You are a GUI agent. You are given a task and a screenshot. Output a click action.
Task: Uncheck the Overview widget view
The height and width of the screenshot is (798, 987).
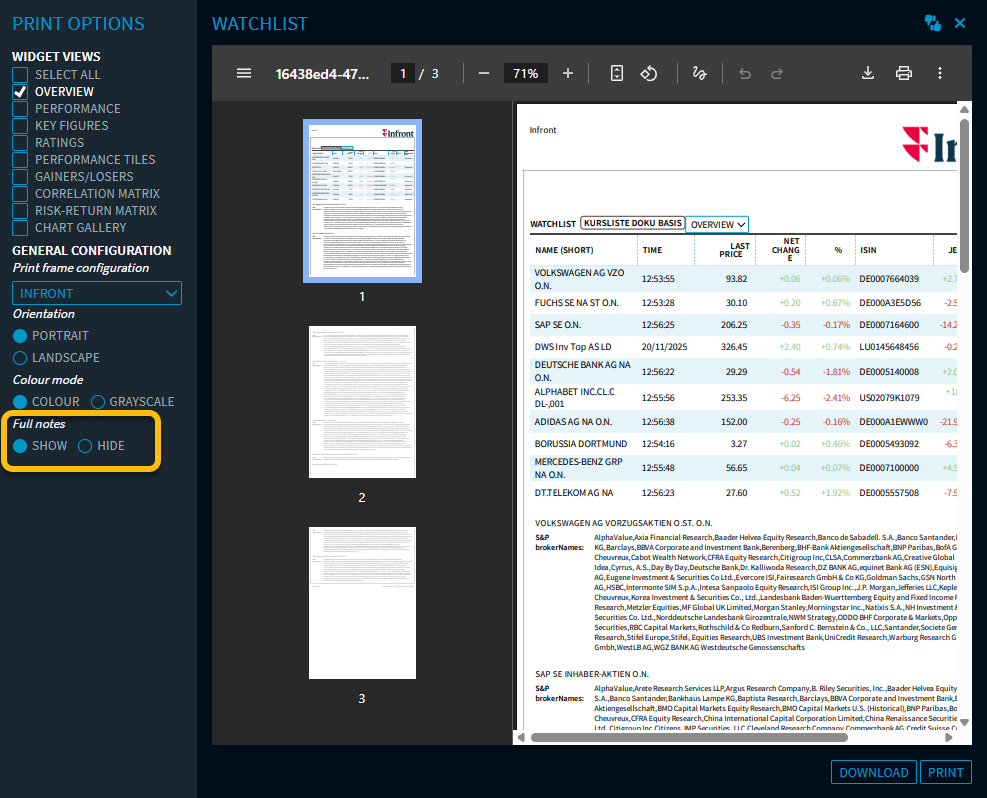(20, 92)
